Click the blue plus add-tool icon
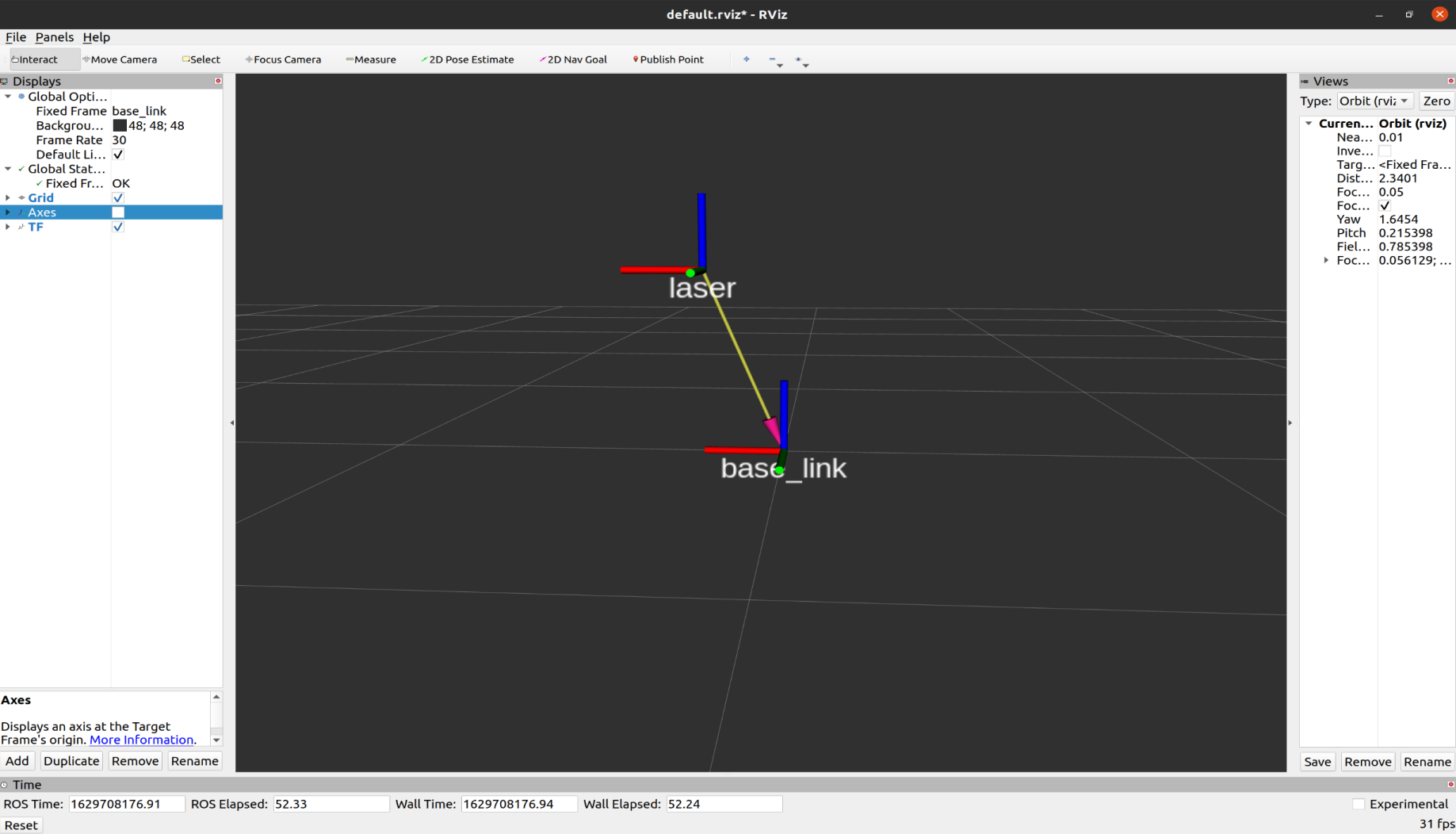 point(747,59)
